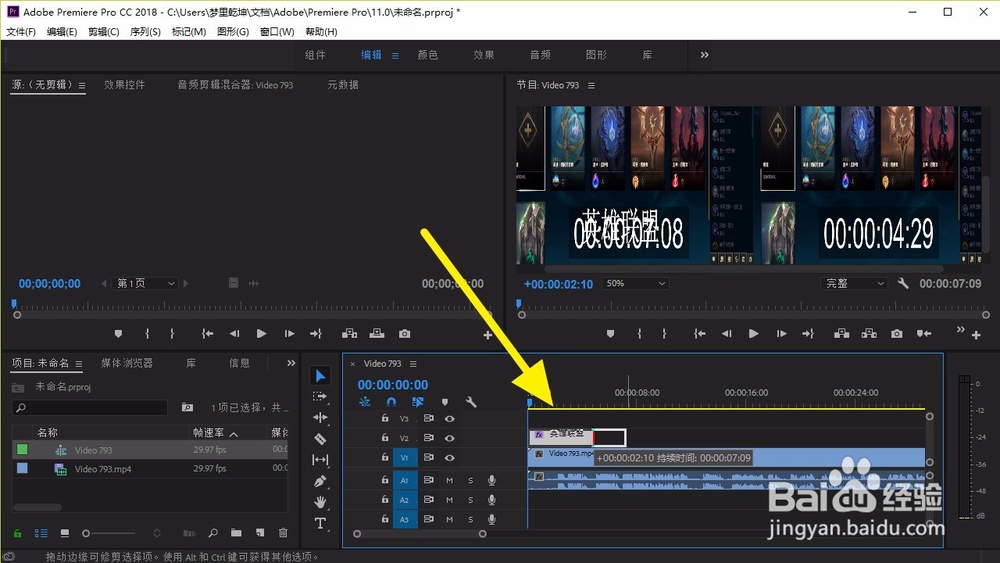Switch to the 图形 workspace
This screenshot has width=1000, height=563.
coord(596,55)
